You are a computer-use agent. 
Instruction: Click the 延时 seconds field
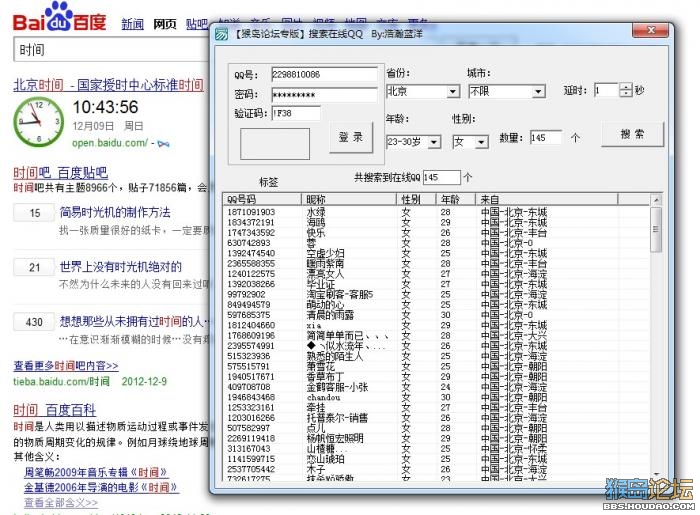(606, 91)
